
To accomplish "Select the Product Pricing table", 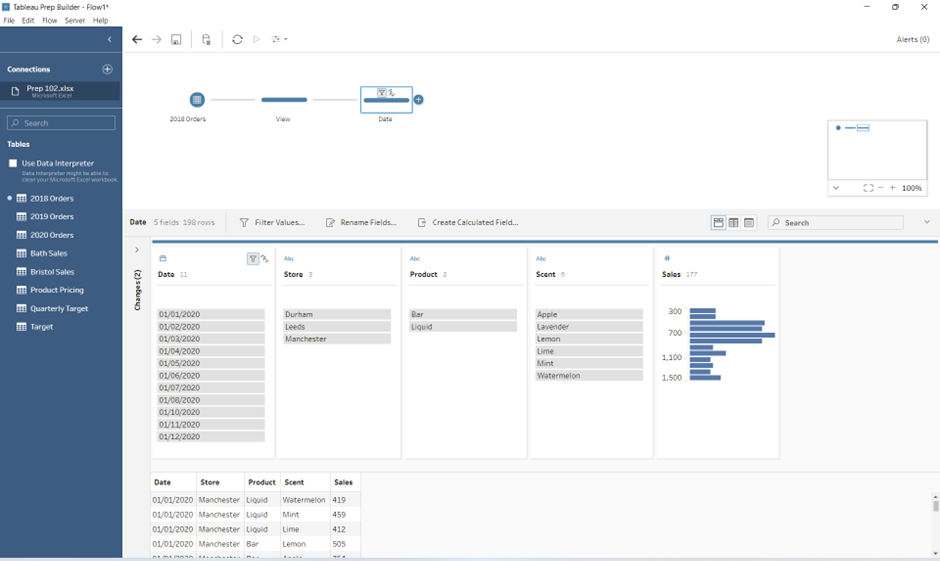I will tap(56, 290).
